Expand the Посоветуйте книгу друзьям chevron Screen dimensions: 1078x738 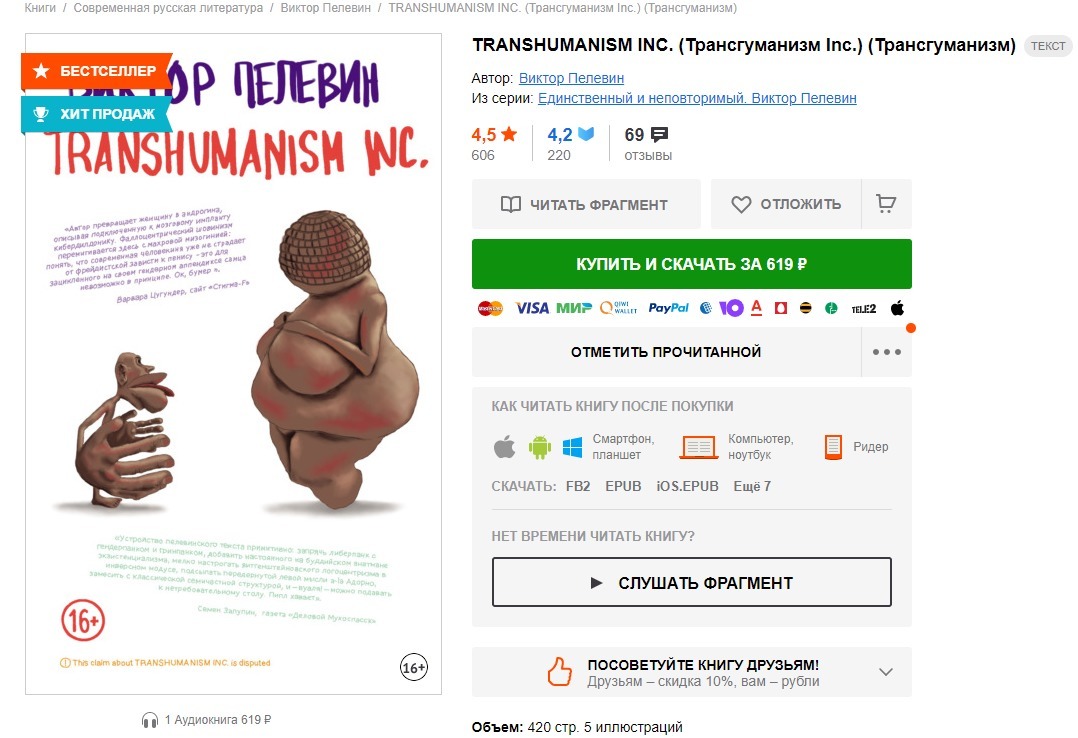click(886, 672)
